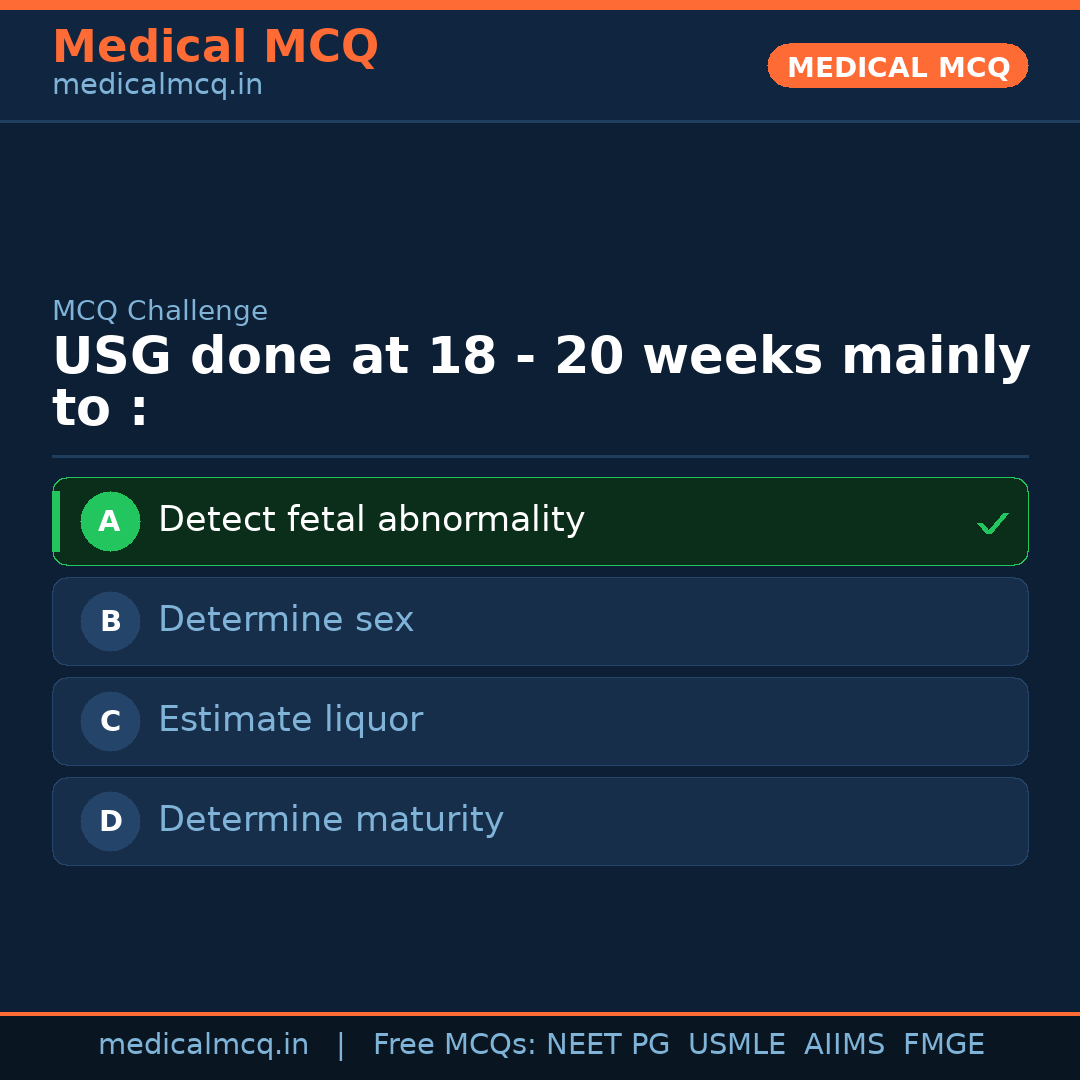Click the orange MEDICAL MCQ badge
1080x1080 pixels.
click(897, 66)
